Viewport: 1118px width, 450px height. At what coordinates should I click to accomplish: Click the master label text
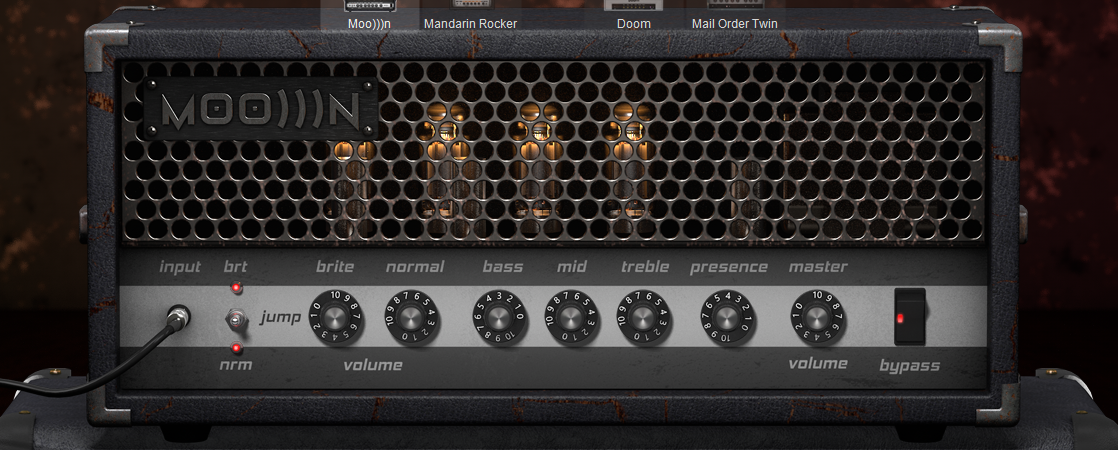[818, 267]
